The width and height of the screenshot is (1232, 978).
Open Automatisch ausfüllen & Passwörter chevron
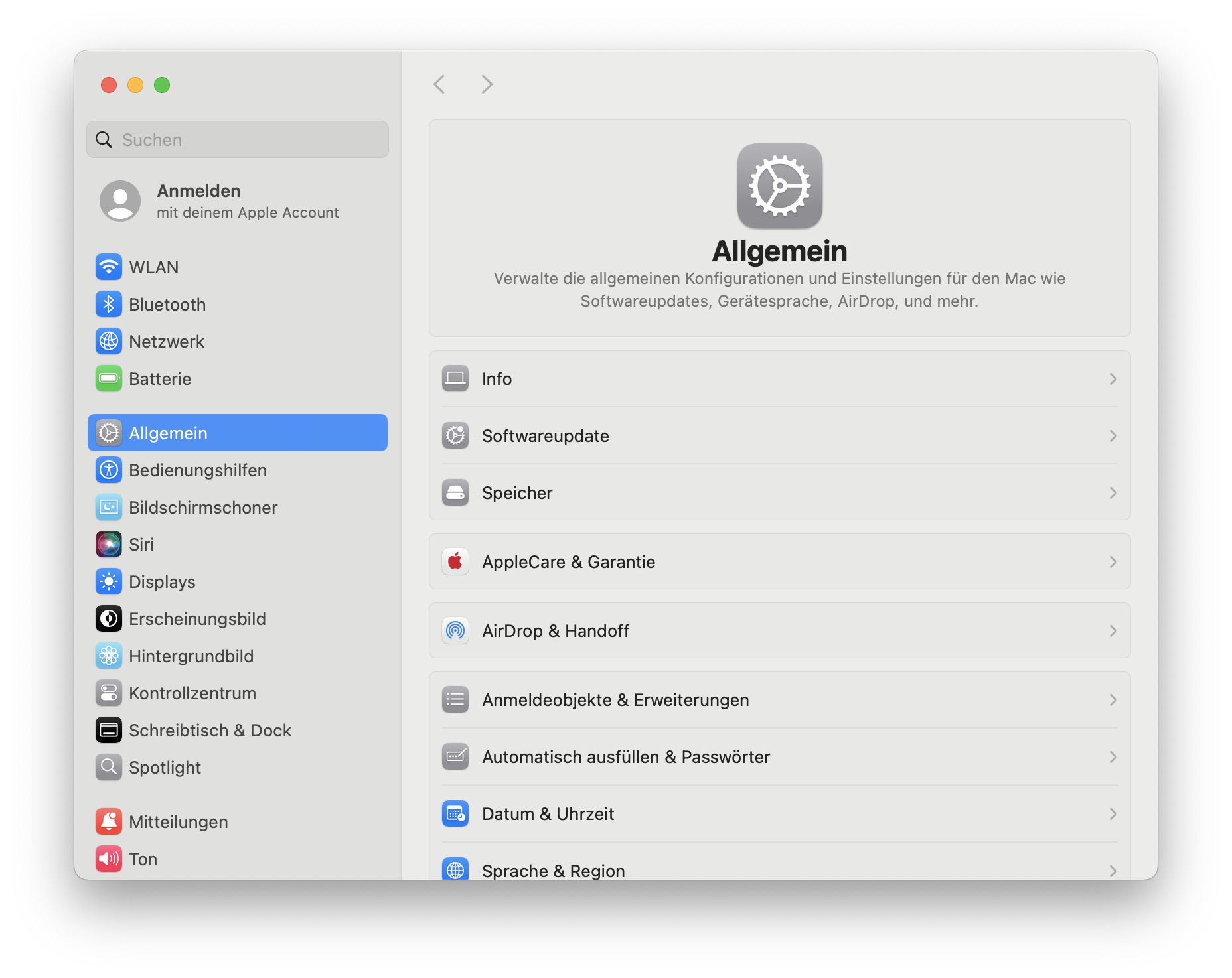(1113, 757)
